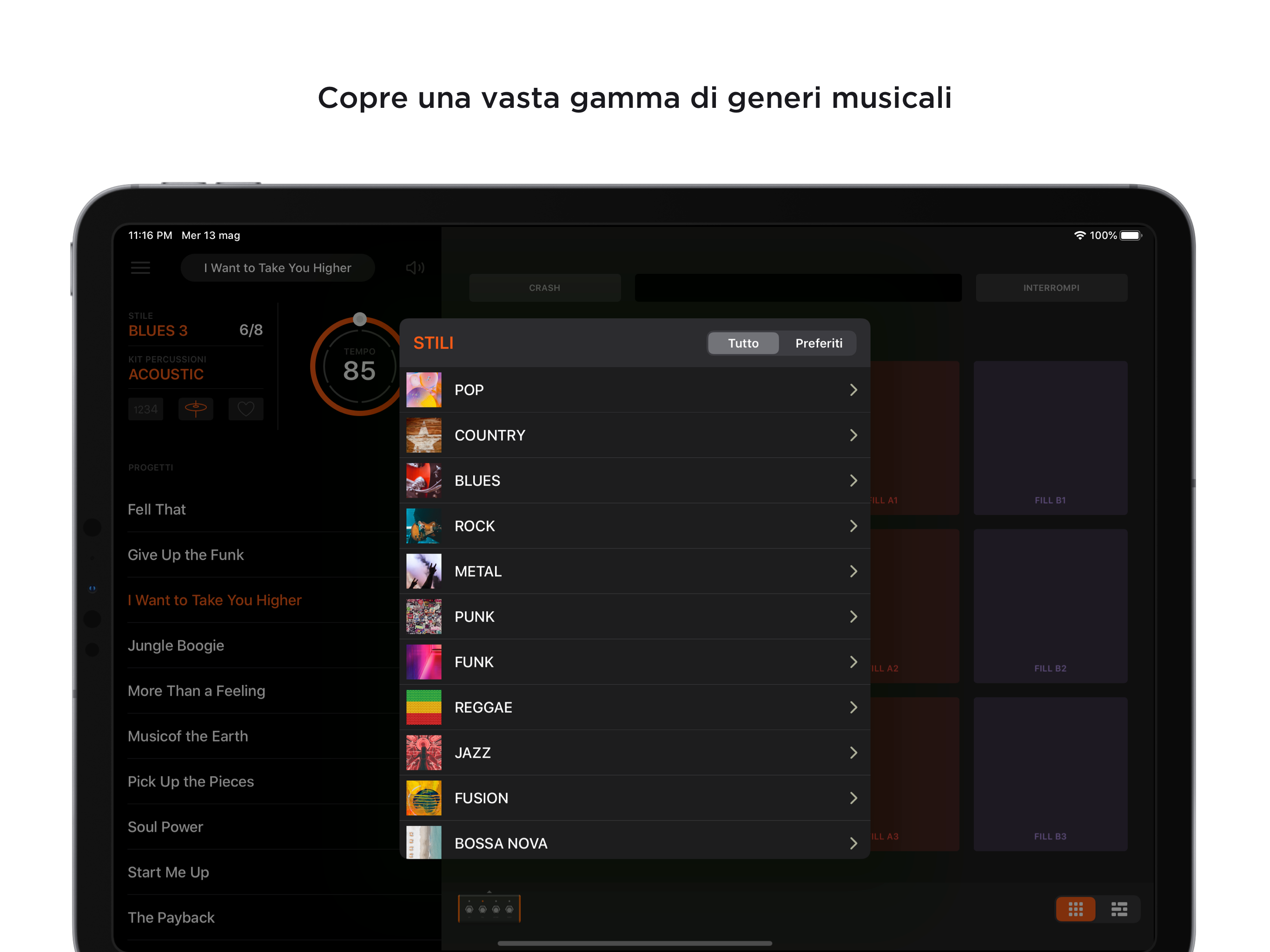The height and width of the screenshot is (952, 1270).
Task: Tap the FILL B2 pad
Action: point(1050,606)
